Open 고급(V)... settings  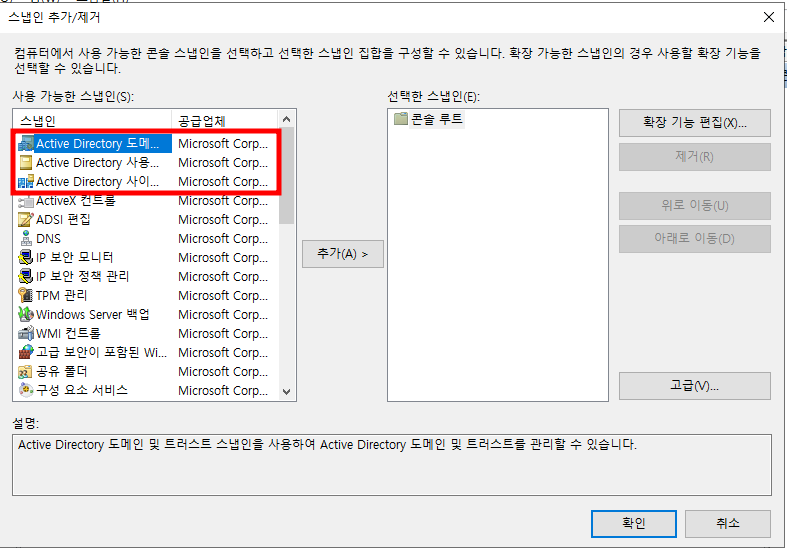(695, 386)
